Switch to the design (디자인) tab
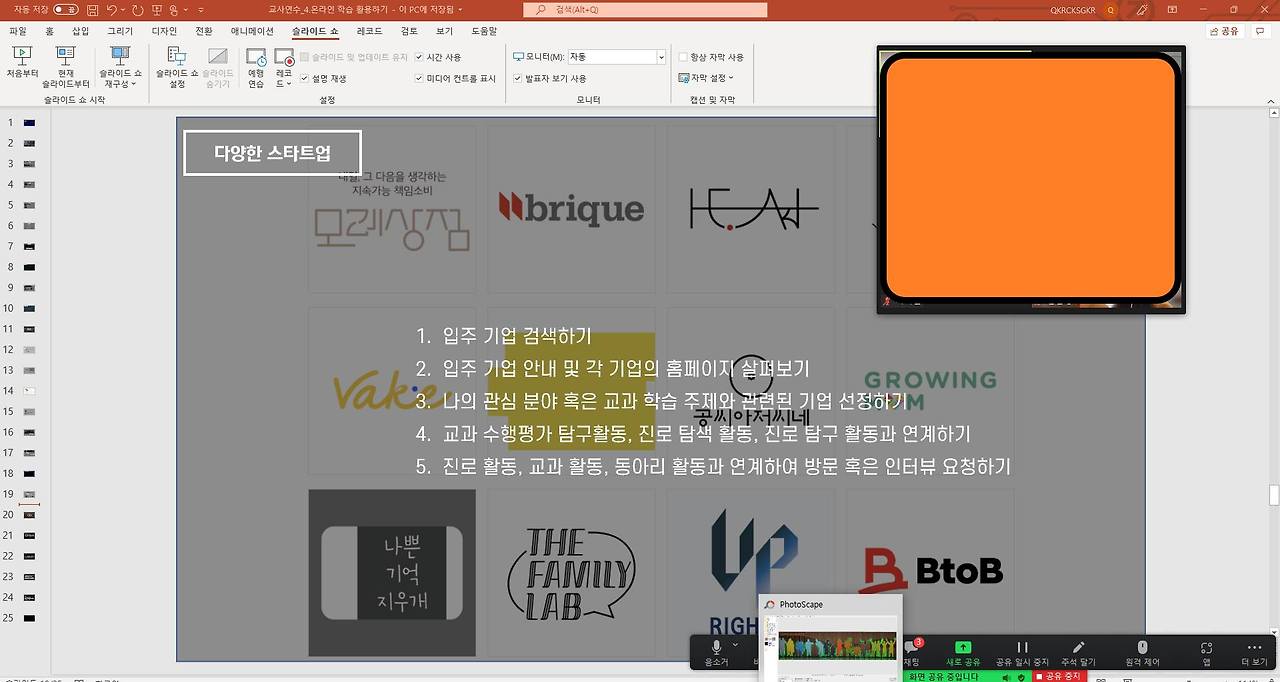The height and width of the screenshot is (682, 1280). click(x=164, y=31)
